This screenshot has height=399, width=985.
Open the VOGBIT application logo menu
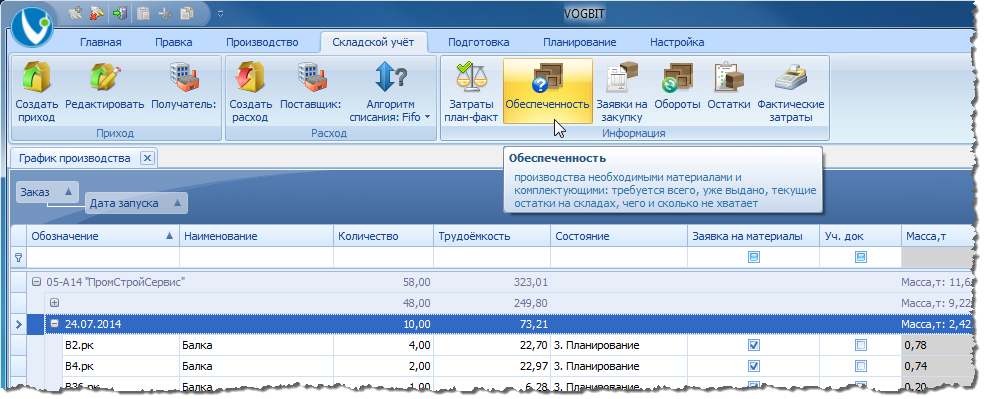click(33, 26)
